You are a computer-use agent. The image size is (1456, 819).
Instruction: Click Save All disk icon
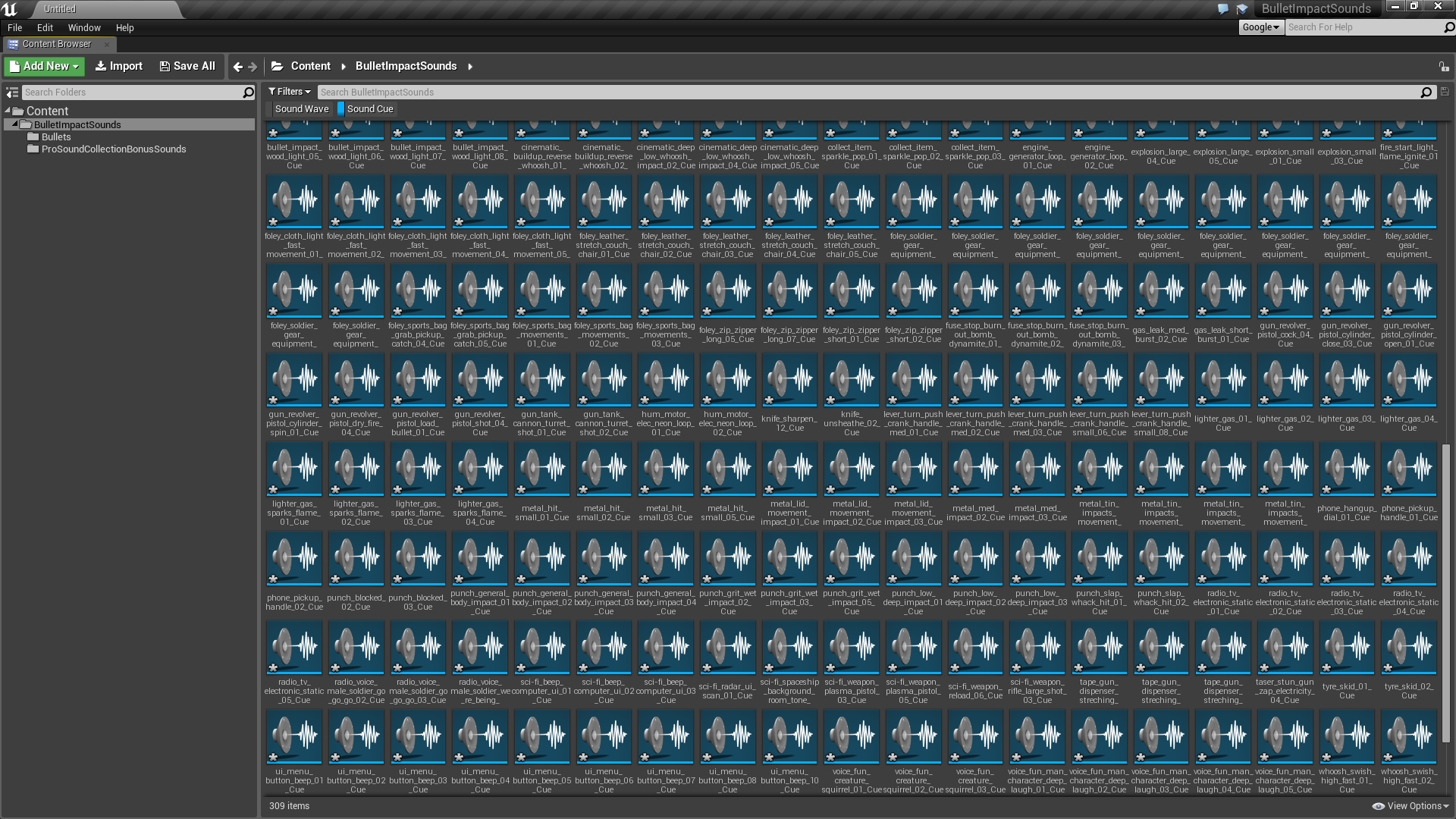click(x=165, y=67)
